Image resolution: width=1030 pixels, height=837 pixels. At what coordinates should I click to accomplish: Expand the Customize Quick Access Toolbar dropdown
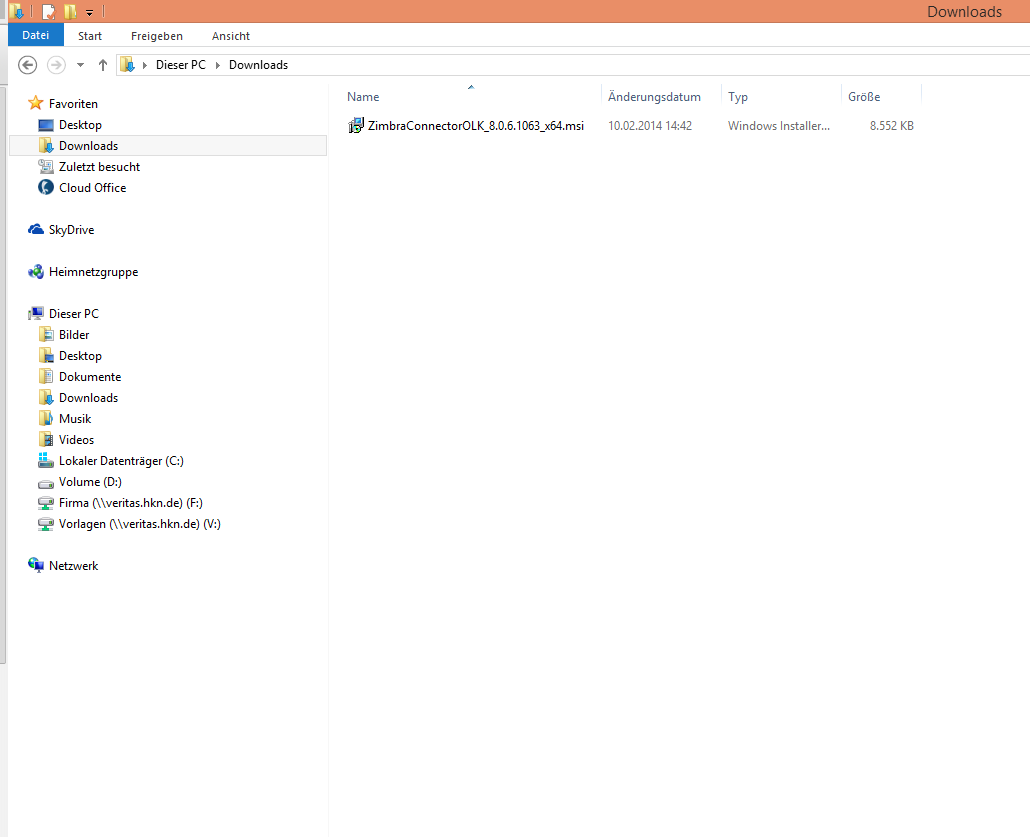pos(89,13)
